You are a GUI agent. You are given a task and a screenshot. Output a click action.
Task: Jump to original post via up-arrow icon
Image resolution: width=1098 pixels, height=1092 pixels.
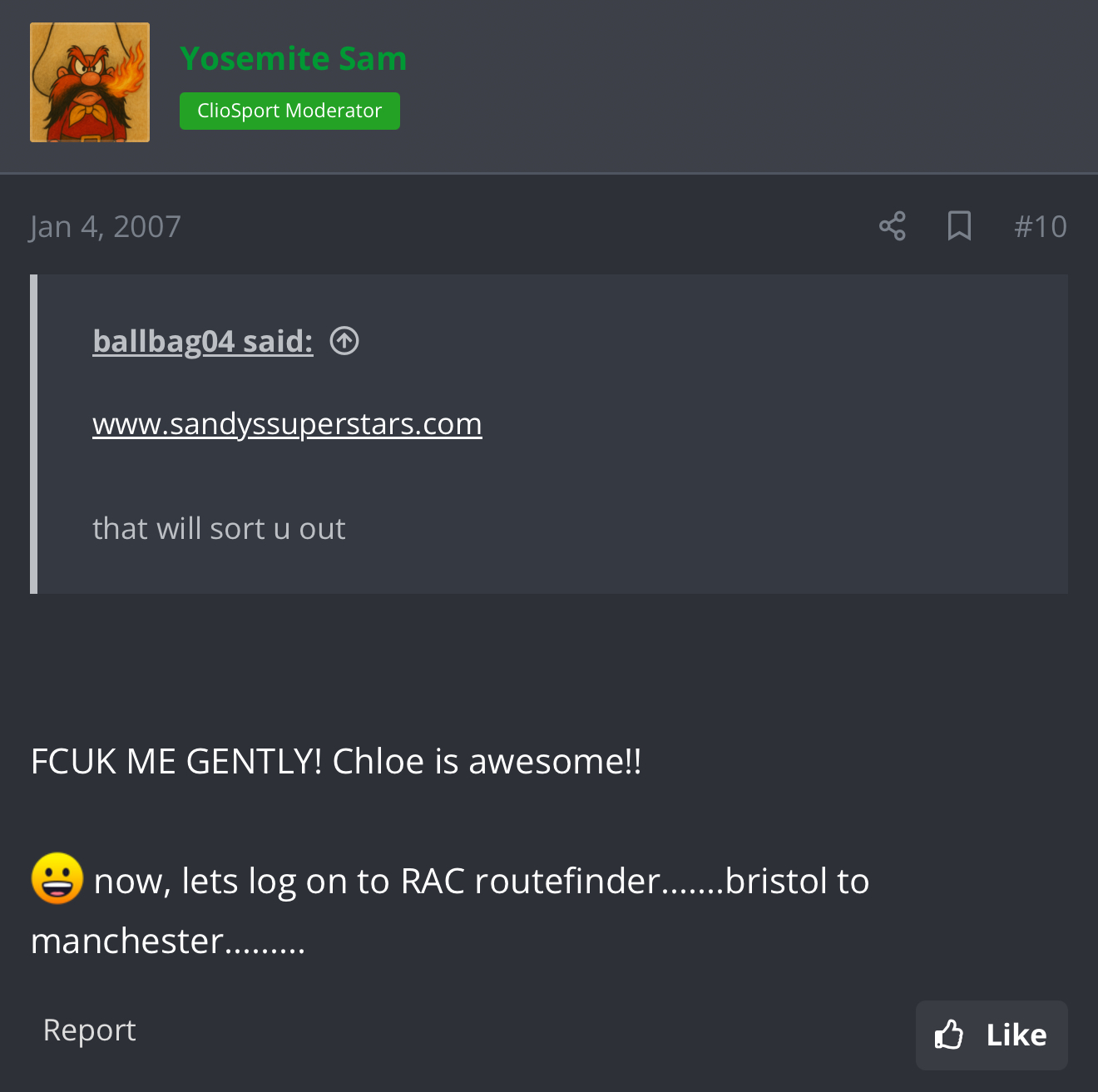(344, 341)
